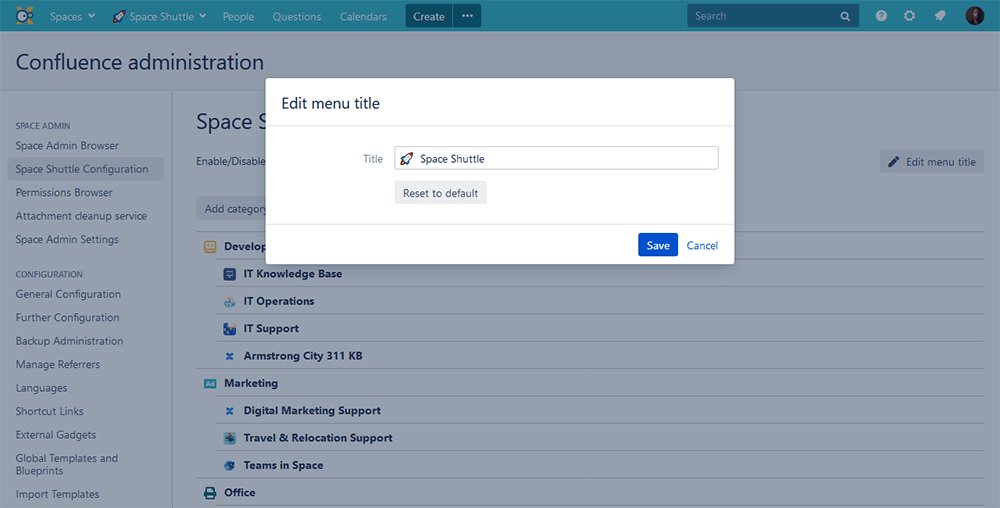This screenshot has width=1000, height=508.
Task: Click the Office category printer icon
Action: coord(210,493)
